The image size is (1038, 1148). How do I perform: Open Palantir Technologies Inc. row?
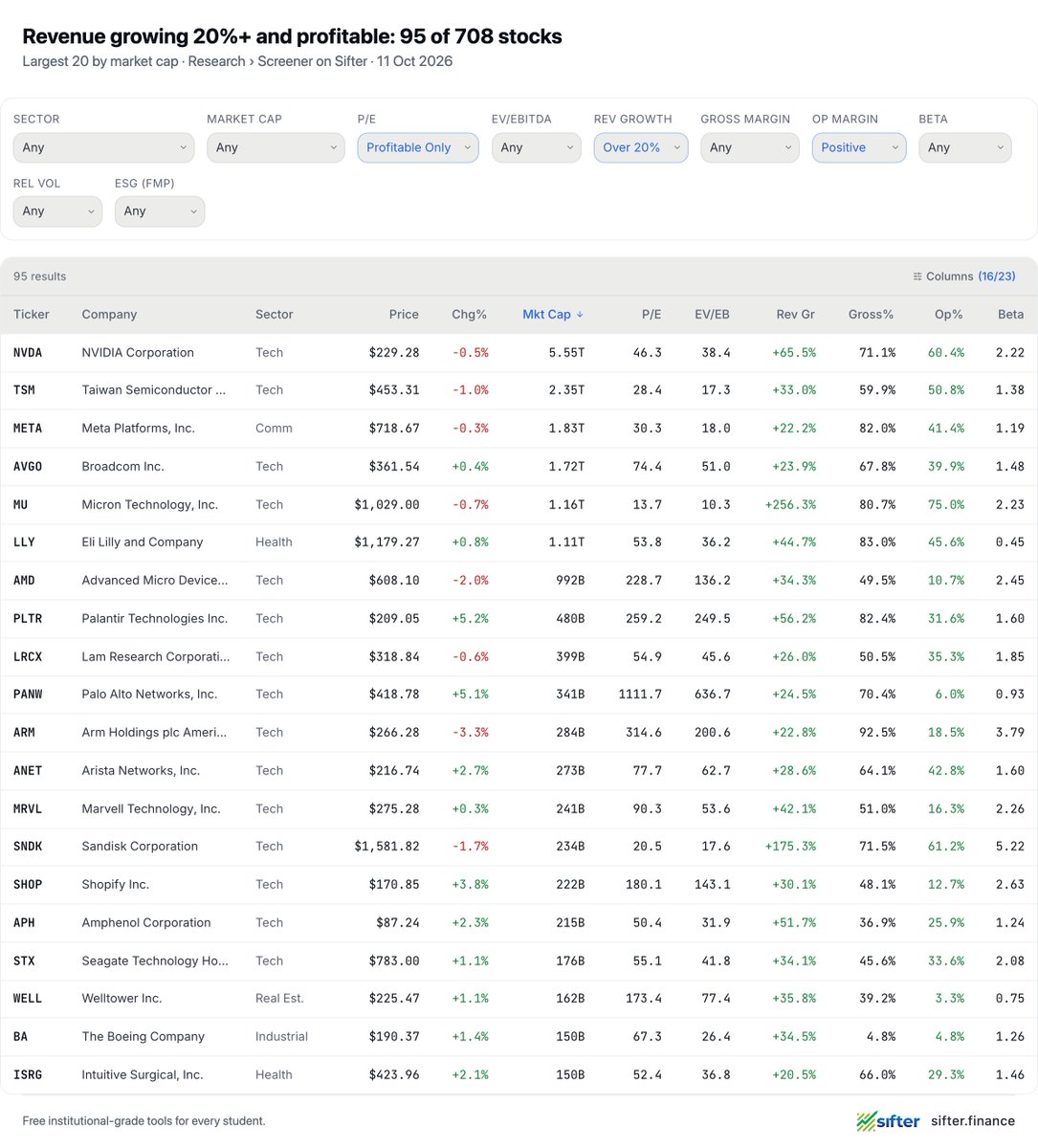point(519,619)
